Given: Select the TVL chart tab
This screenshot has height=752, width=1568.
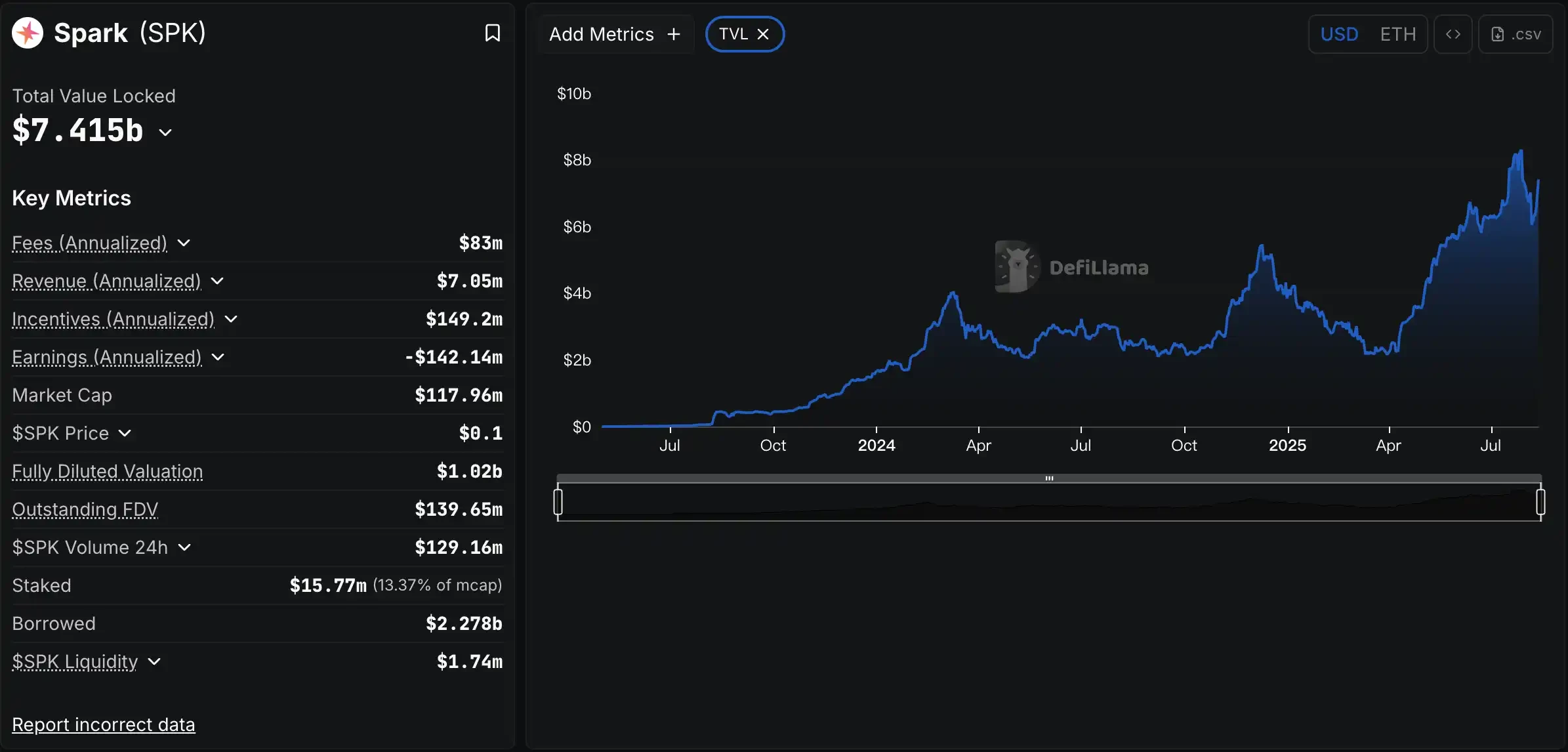Looking at the screenshot, I should point(735,33).
